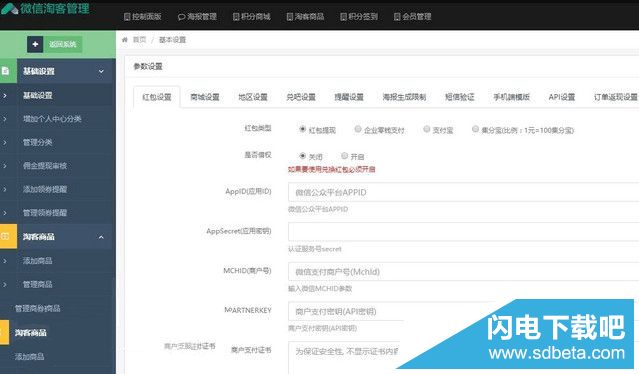Click the arrow icon before sidebar item 添加商品
This screenshot has width=639, height=374.
click(x=5, y=261)
